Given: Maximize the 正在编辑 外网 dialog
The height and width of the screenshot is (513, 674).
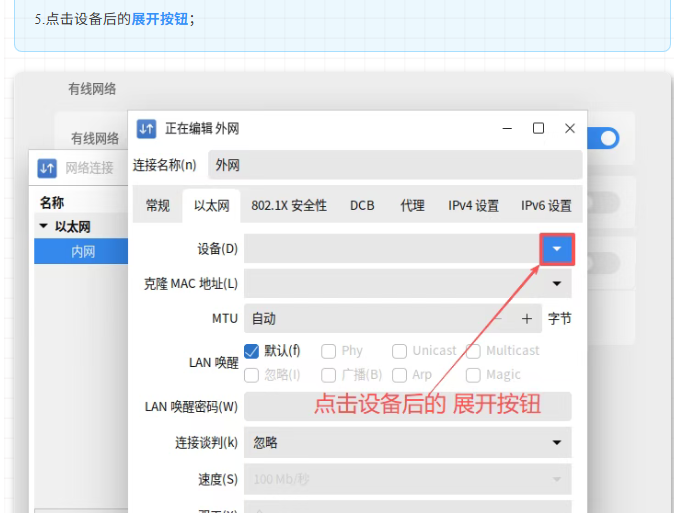Looking at the screenshot, I should pos(538,128).
